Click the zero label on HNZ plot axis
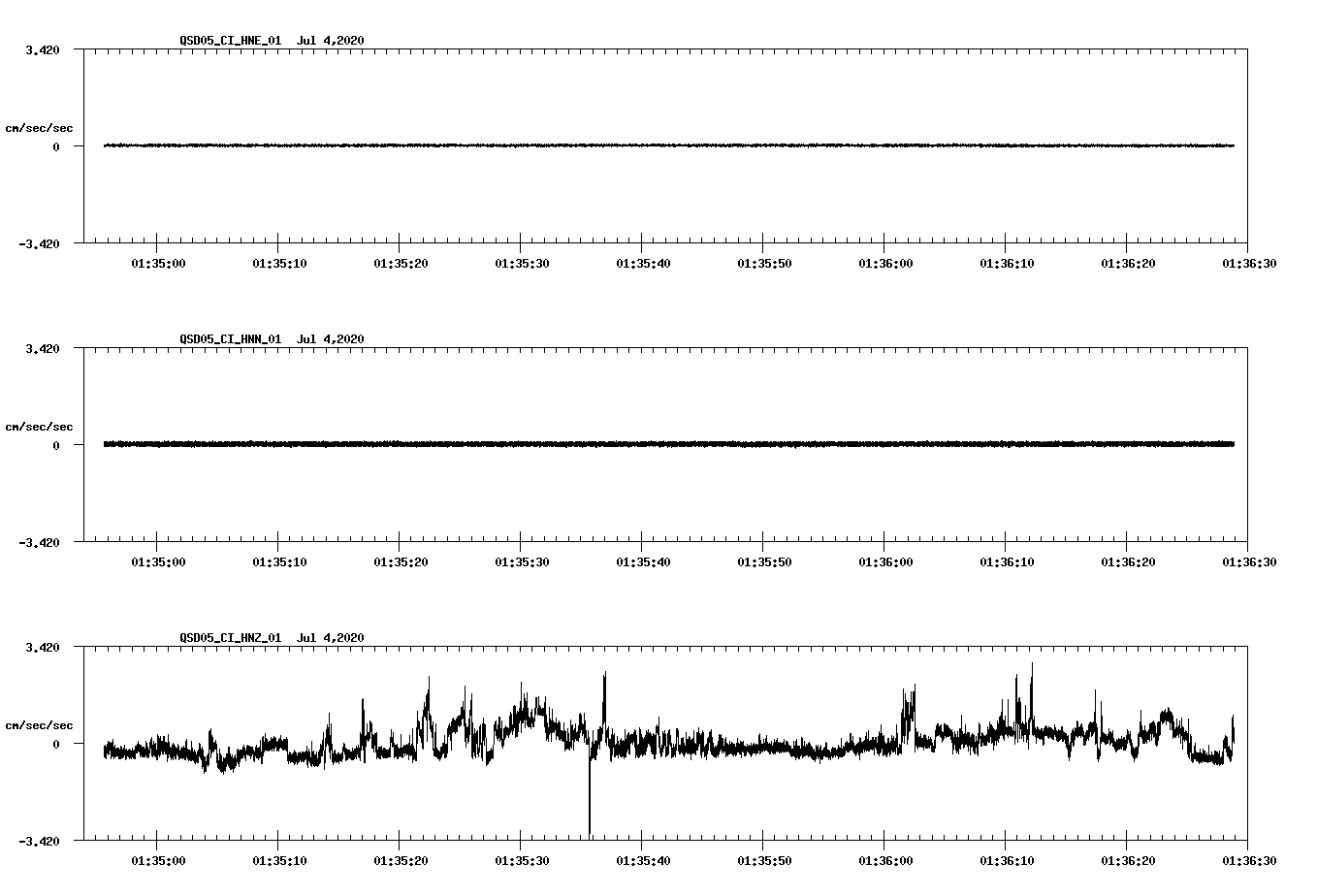1317x896 pixels. tap(56, 744)
